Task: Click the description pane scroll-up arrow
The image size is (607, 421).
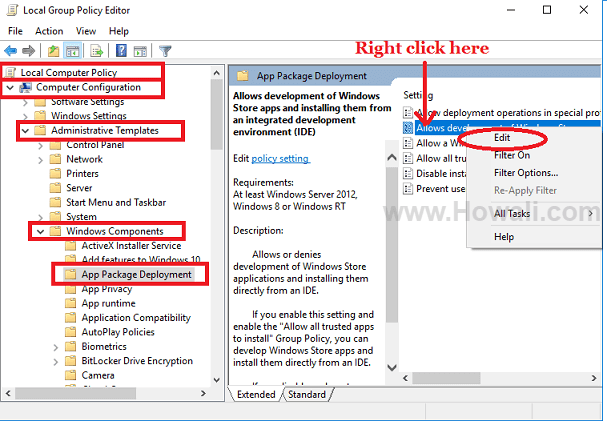Action: (392, 157)
